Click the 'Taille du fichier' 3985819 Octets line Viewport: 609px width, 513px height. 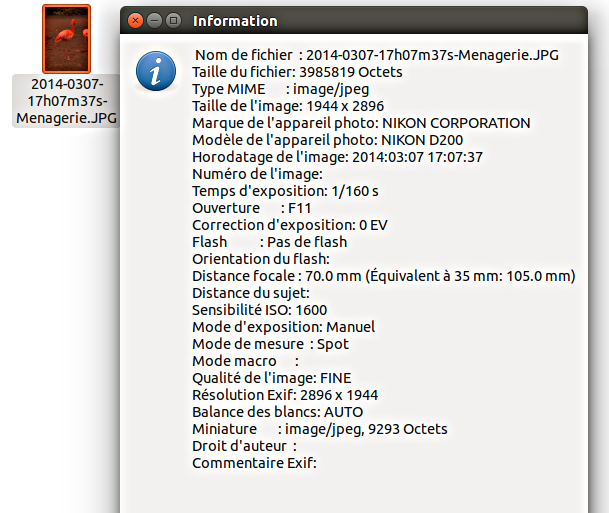[x=297, y=72]
